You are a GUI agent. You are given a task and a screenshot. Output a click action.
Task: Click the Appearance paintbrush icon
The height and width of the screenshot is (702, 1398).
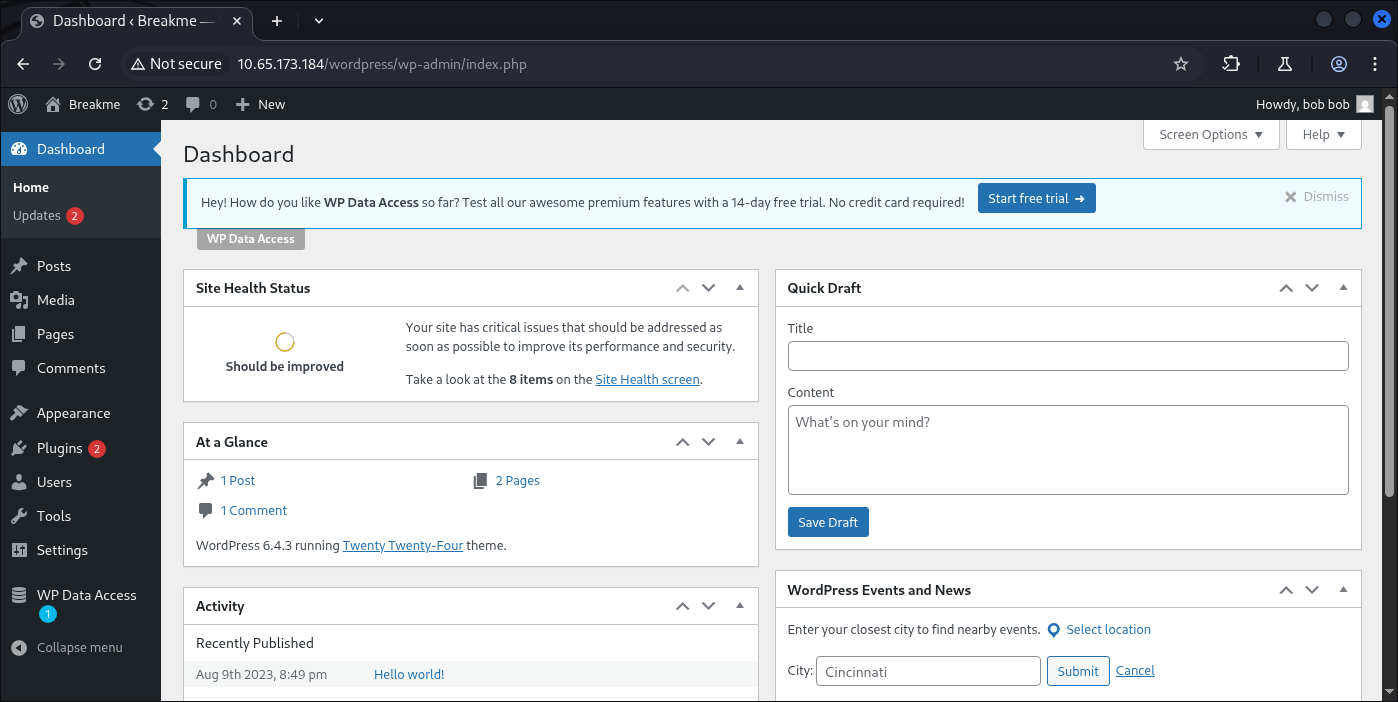pyautogui.click(x=19, y=413)
